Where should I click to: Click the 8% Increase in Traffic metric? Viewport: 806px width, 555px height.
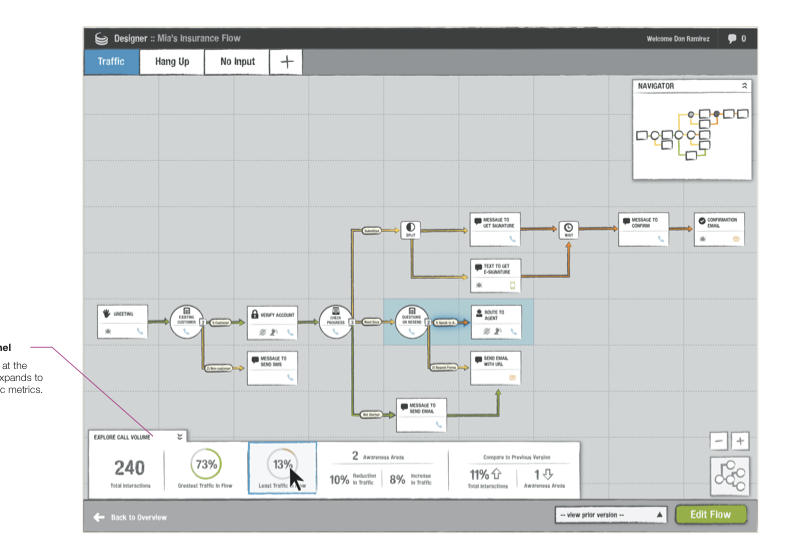[x=410, y=479]
